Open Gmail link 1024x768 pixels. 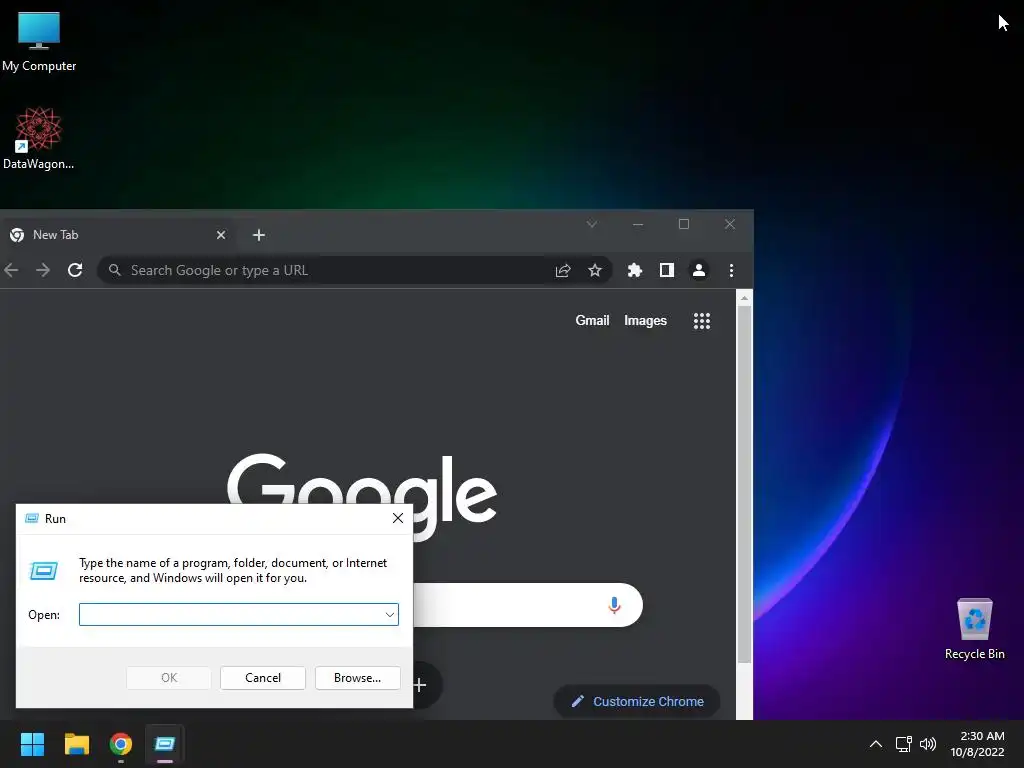click(x=592, y=321)
